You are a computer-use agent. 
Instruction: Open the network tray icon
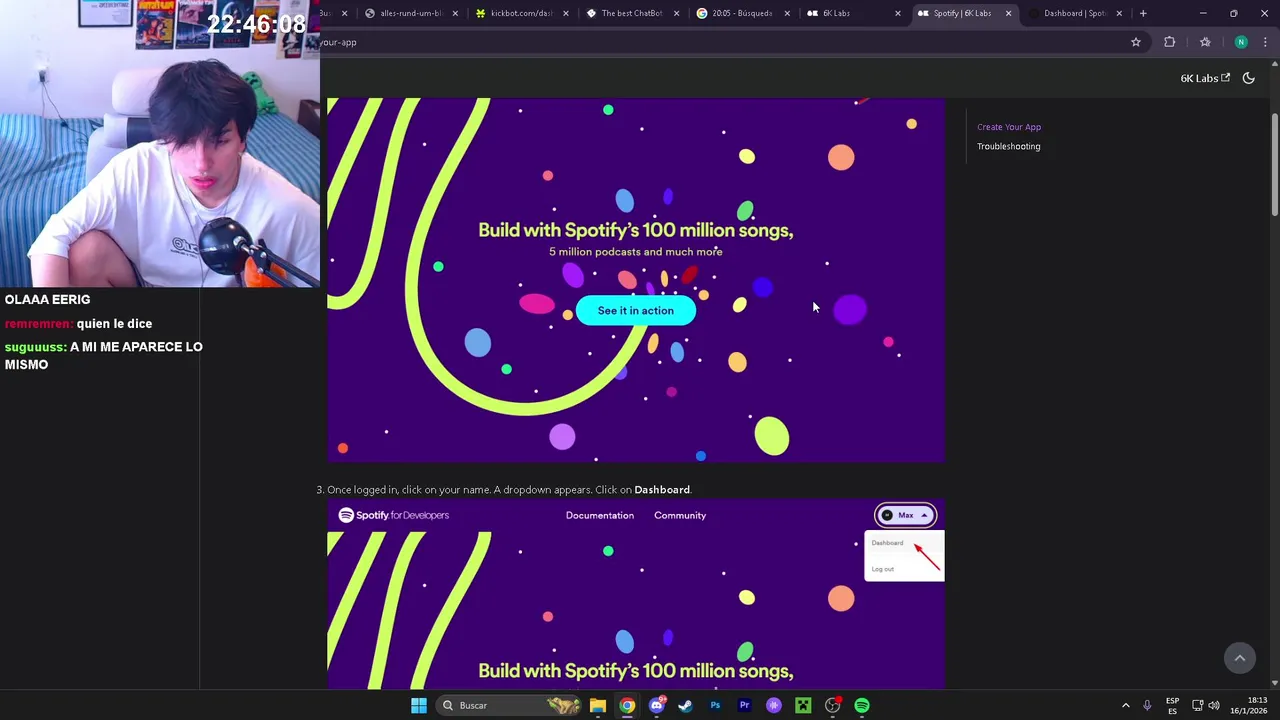(1198, 705)
